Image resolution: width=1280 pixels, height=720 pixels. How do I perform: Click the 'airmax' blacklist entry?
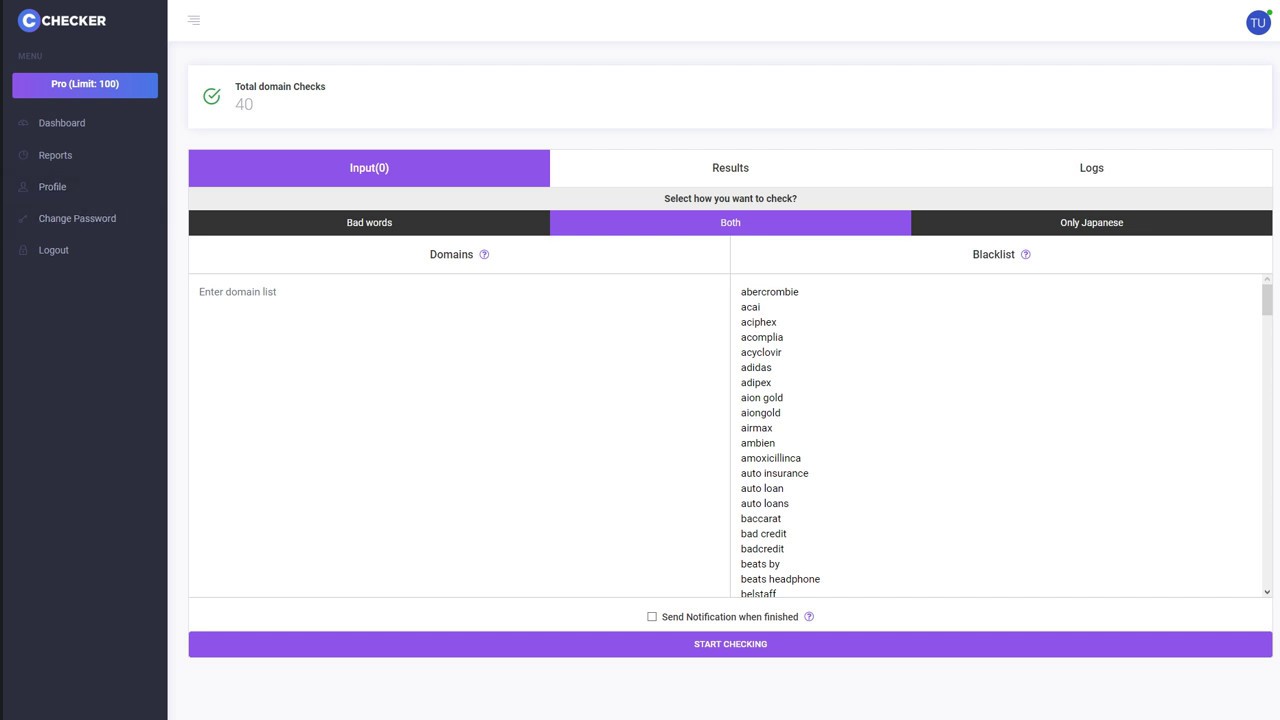pyautogui.click(x=757, y=428)
